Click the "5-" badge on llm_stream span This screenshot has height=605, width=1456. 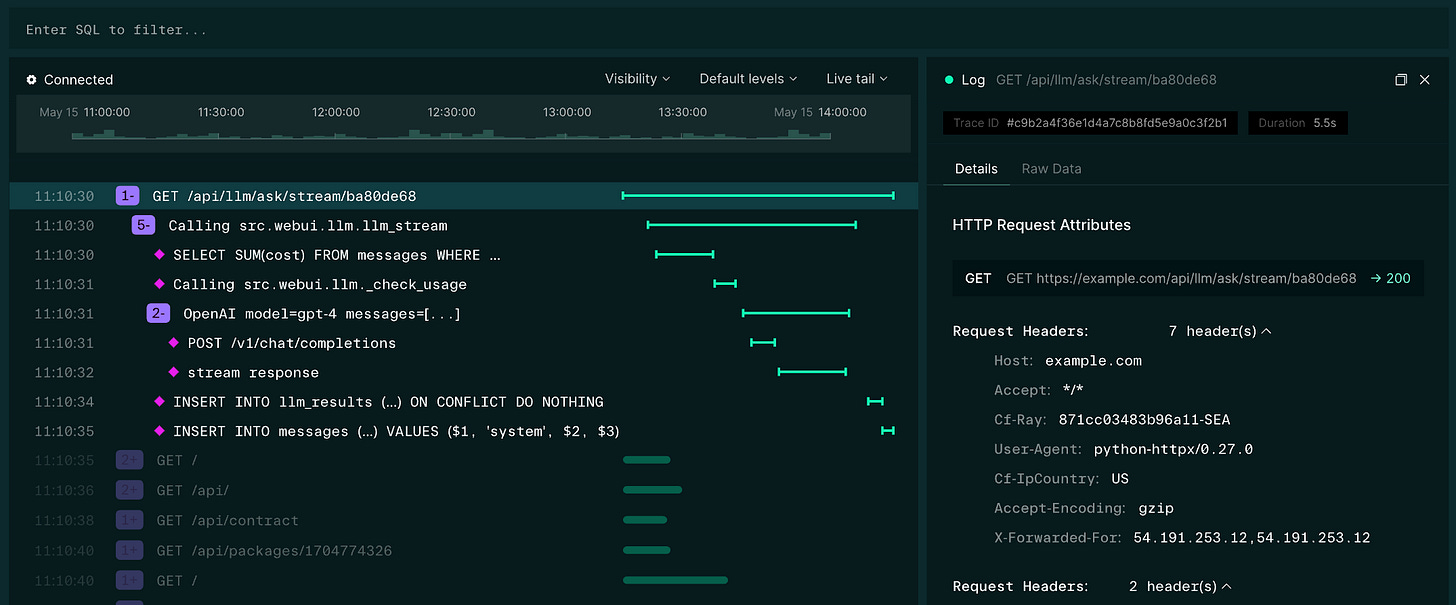click(x=141, y=225)
